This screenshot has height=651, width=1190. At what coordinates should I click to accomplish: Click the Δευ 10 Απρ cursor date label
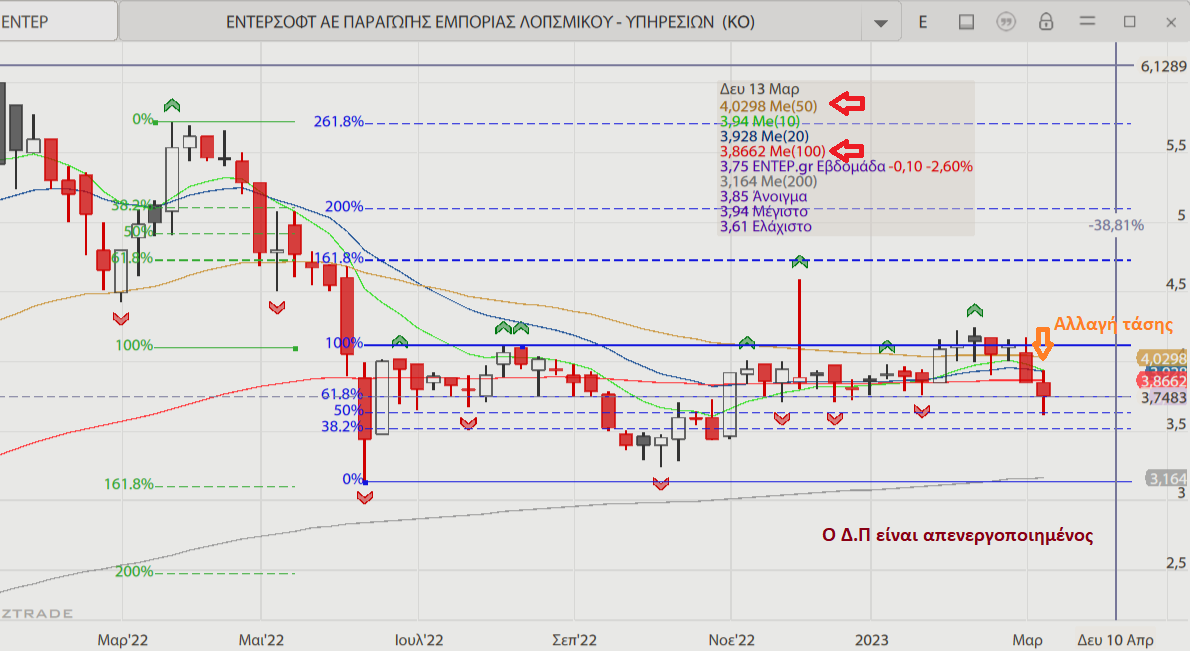point(1116,640)
